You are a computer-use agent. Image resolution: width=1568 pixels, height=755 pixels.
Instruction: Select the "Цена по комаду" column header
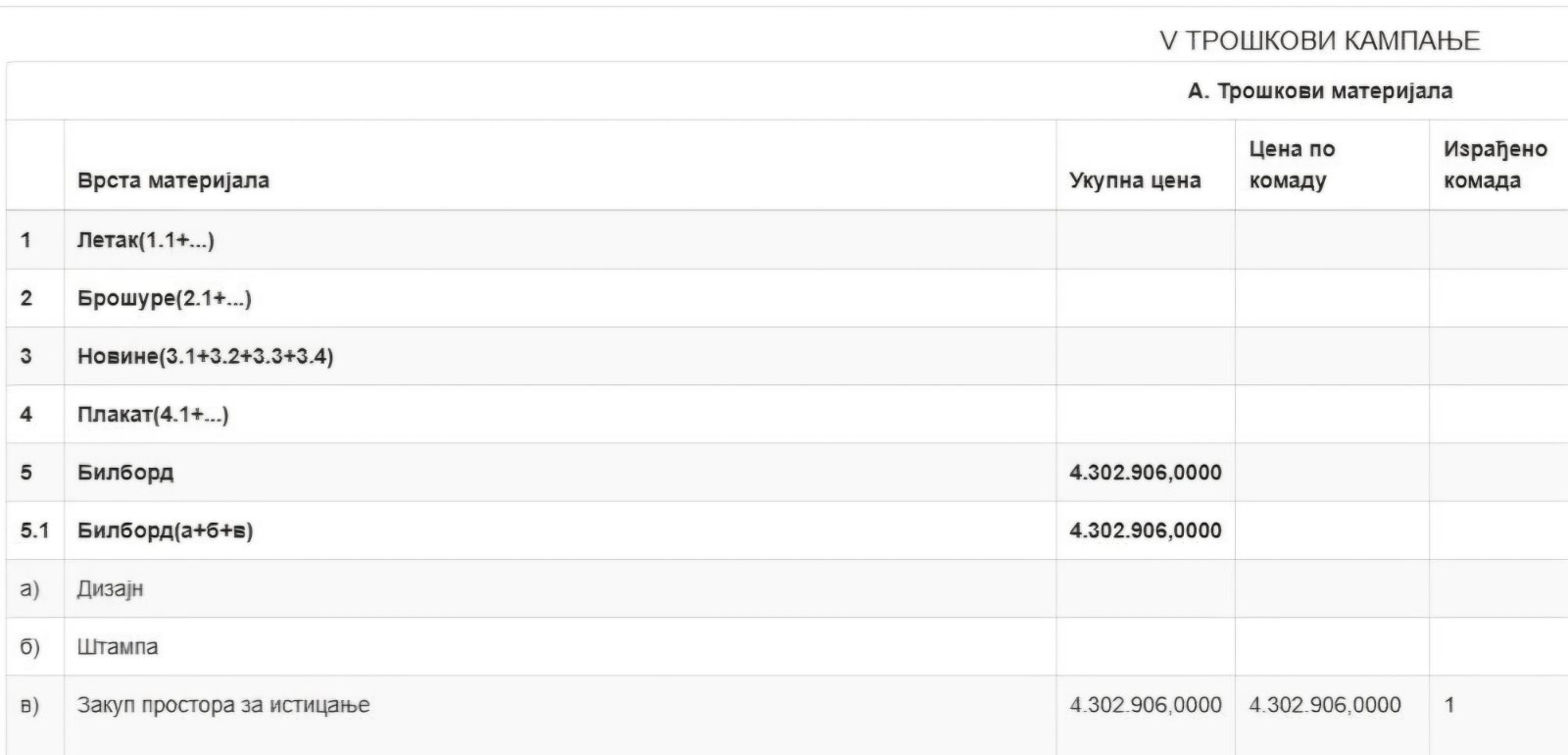pos(1292,165)
